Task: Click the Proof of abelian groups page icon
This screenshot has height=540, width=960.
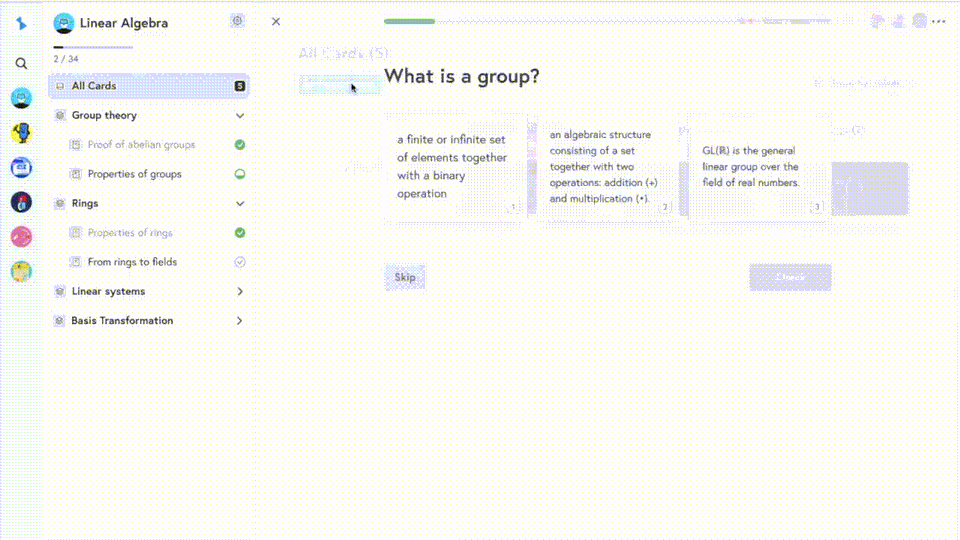Action: pos(75,144)
